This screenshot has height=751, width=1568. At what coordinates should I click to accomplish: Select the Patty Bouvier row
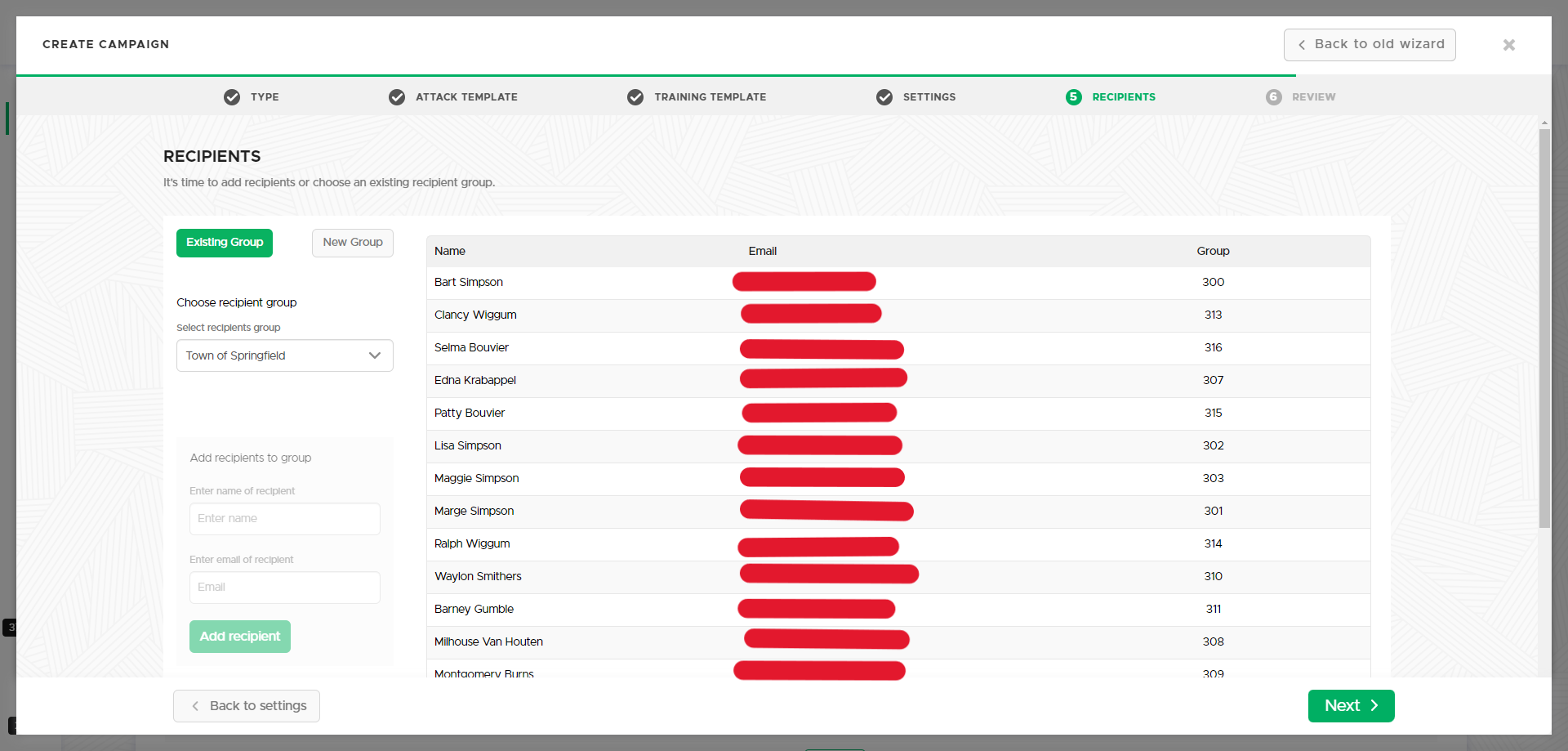(x=898, y=413)
